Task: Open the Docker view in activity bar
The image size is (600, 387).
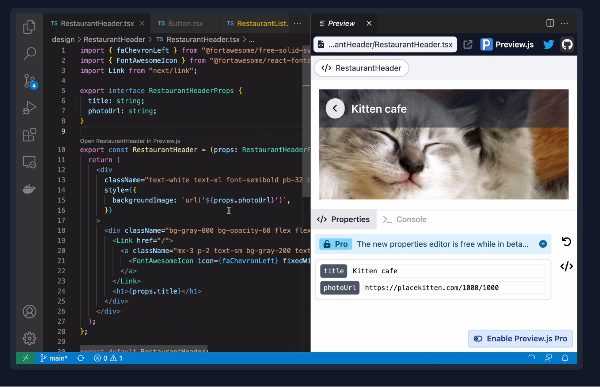Action: [29, 189]
